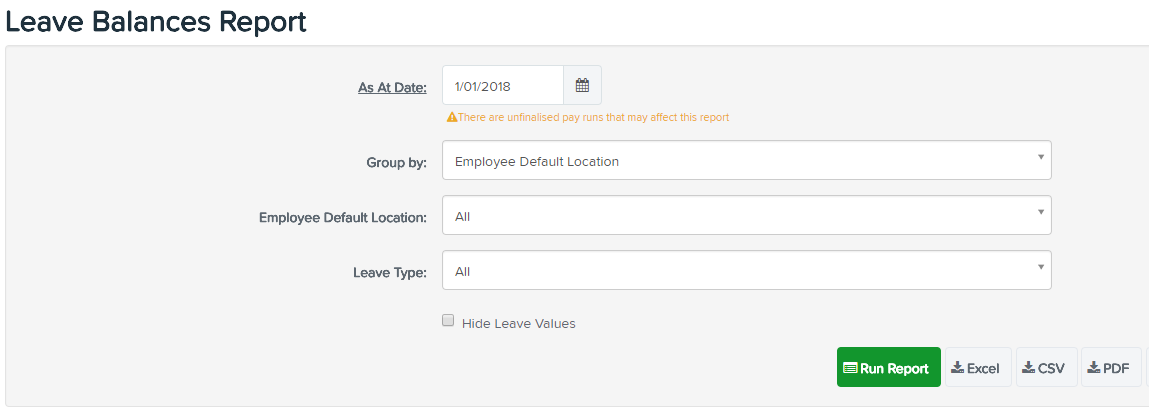
Task: Click the Employee Default Location field label
Action: point(343,218)
